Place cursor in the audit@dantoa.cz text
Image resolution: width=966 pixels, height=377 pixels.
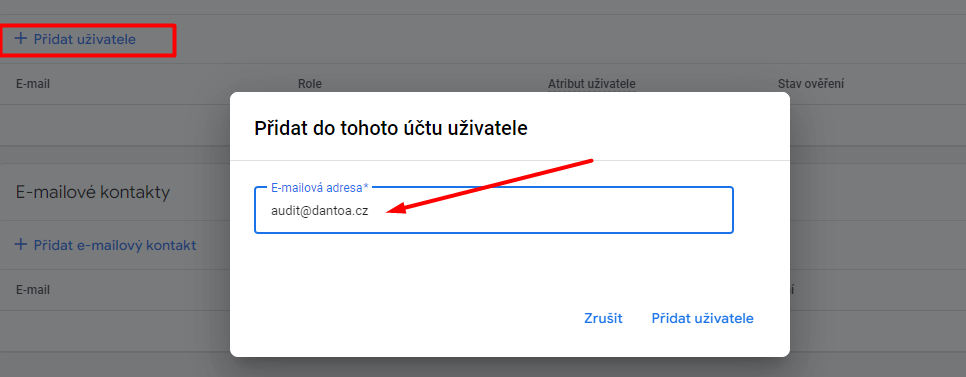click(x=319, y=211)
